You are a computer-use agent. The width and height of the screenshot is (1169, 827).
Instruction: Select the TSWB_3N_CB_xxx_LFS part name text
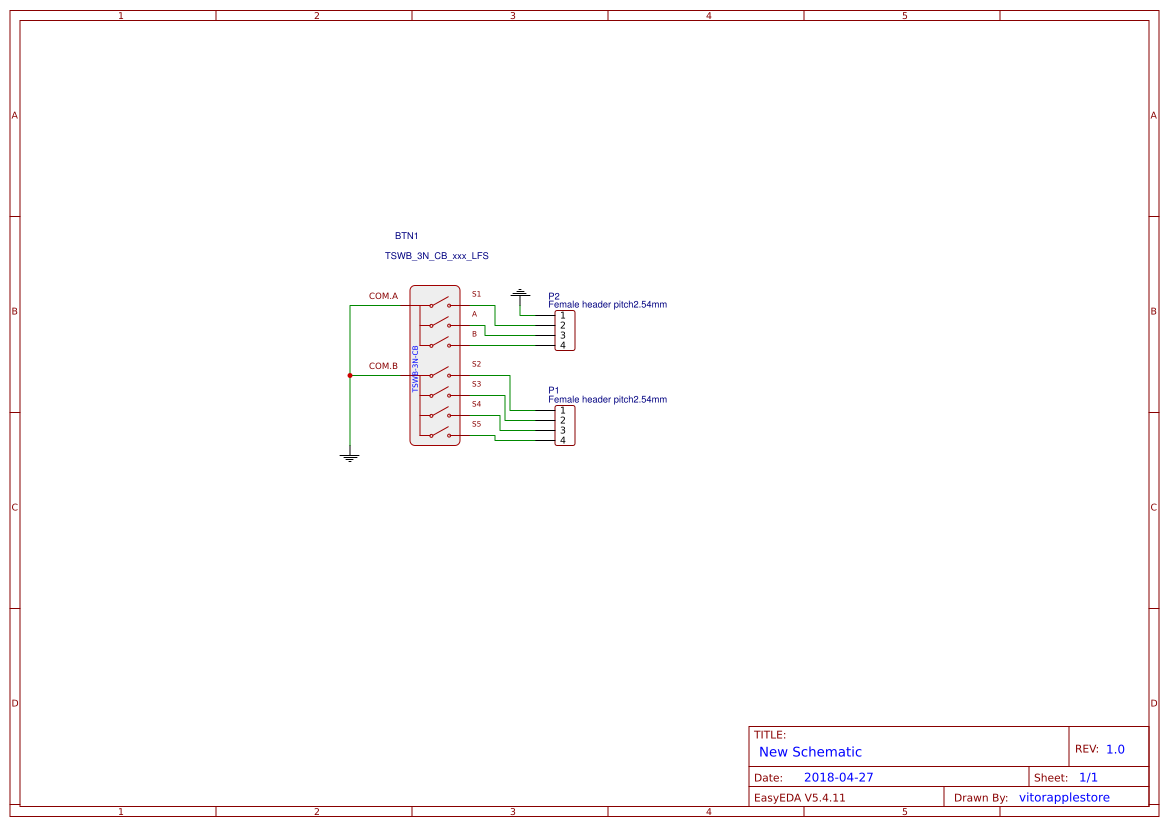(436, 255)
